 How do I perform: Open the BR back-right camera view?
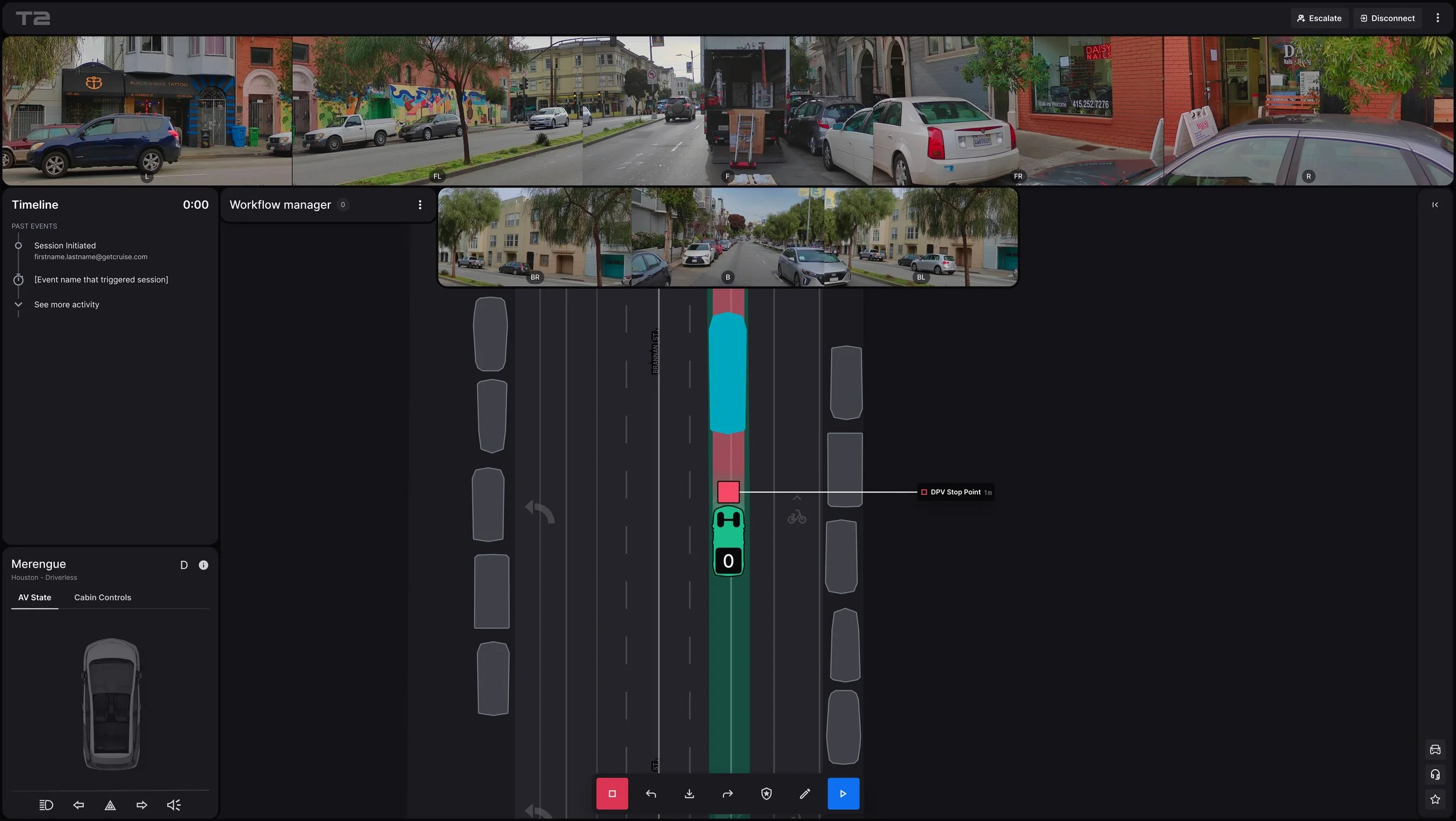coord(535,237)
